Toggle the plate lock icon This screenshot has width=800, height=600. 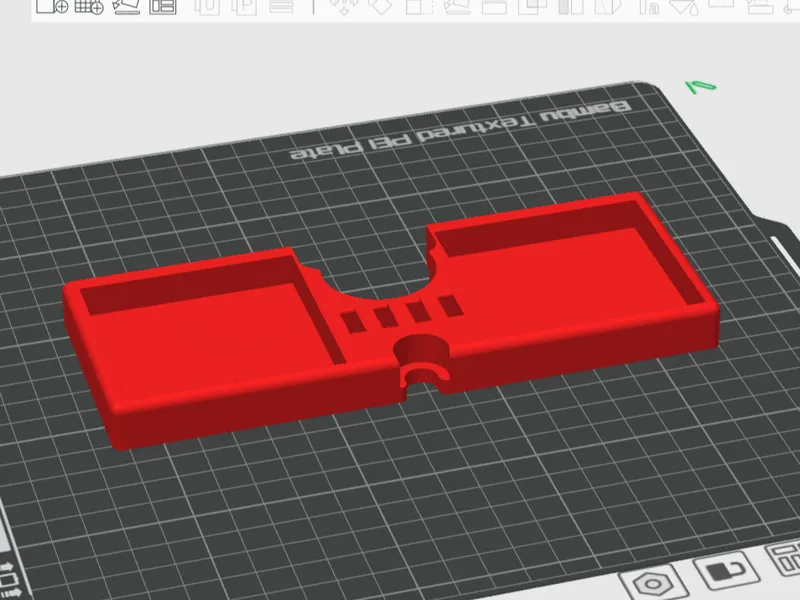tap(727, 570)
